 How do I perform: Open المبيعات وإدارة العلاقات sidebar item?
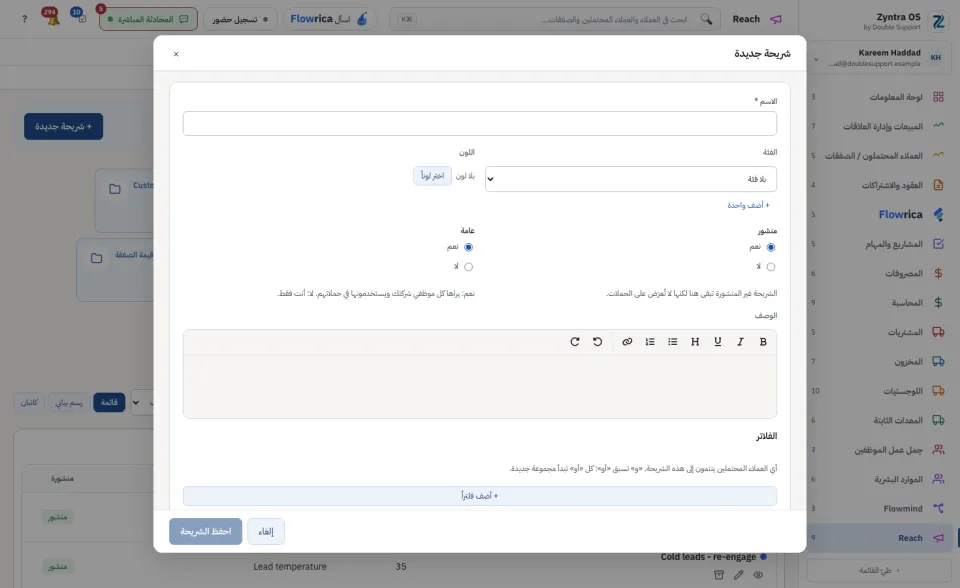tap(879, 126)
